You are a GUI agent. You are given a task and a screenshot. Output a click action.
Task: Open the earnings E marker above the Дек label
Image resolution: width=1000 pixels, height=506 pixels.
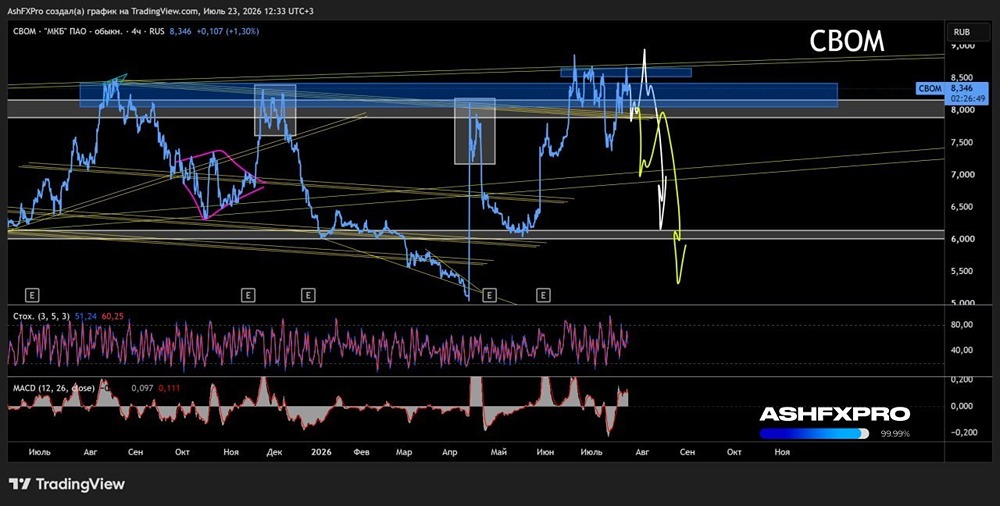point(248,295)
